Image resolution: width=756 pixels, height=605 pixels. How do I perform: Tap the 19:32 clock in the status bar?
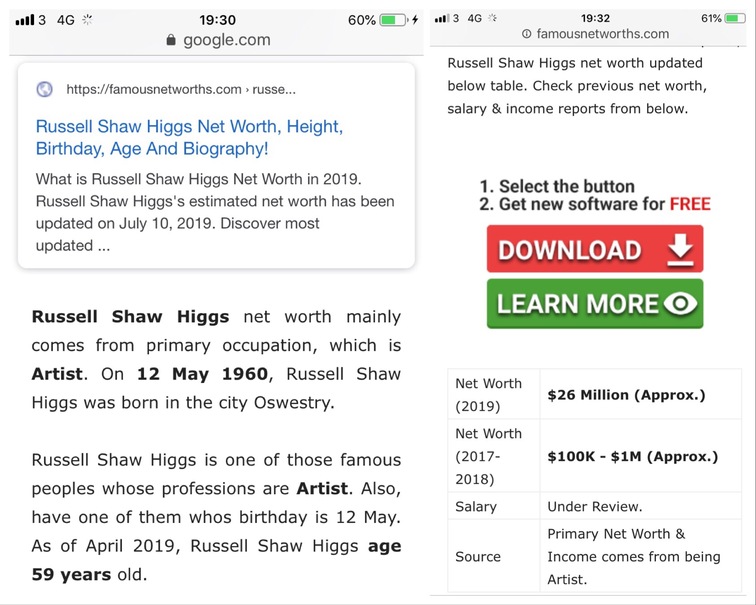coord(595,18)
